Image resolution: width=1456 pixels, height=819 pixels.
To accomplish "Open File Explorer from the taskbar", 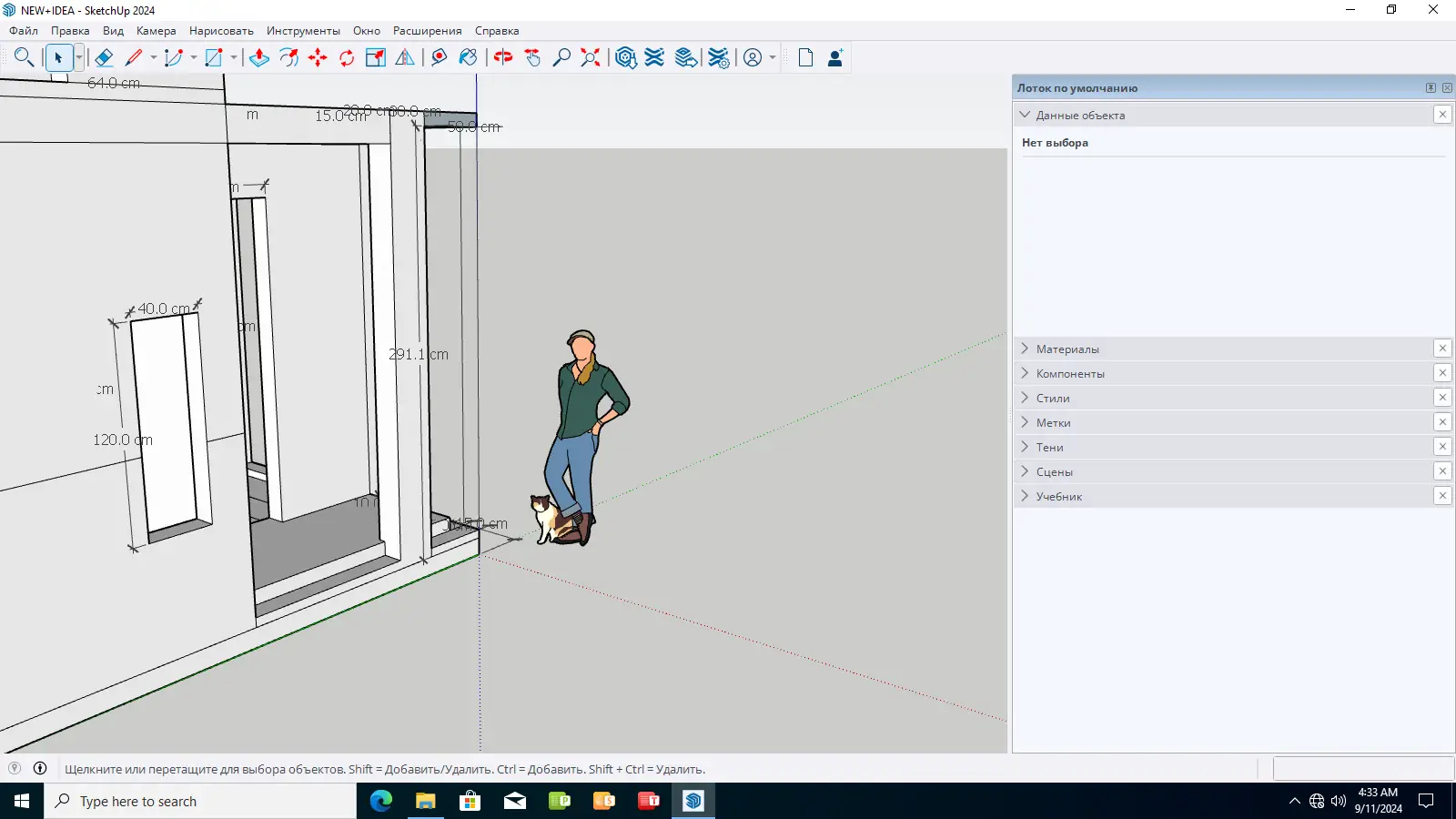I will 425,801.
